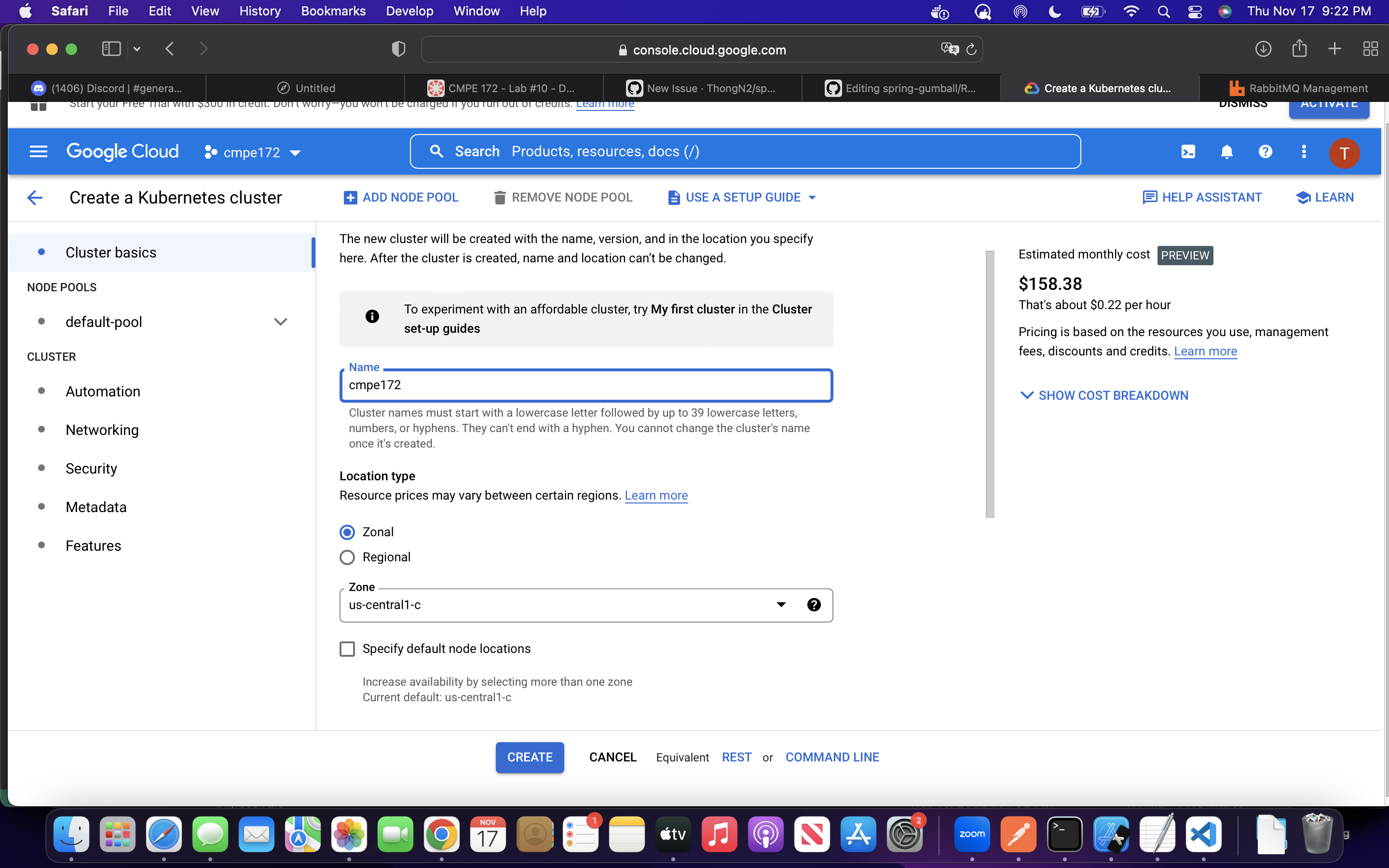Expand Show Cost Breakdown
The height and width of the screenshot is (868, 1389).
pos(1104,395)
